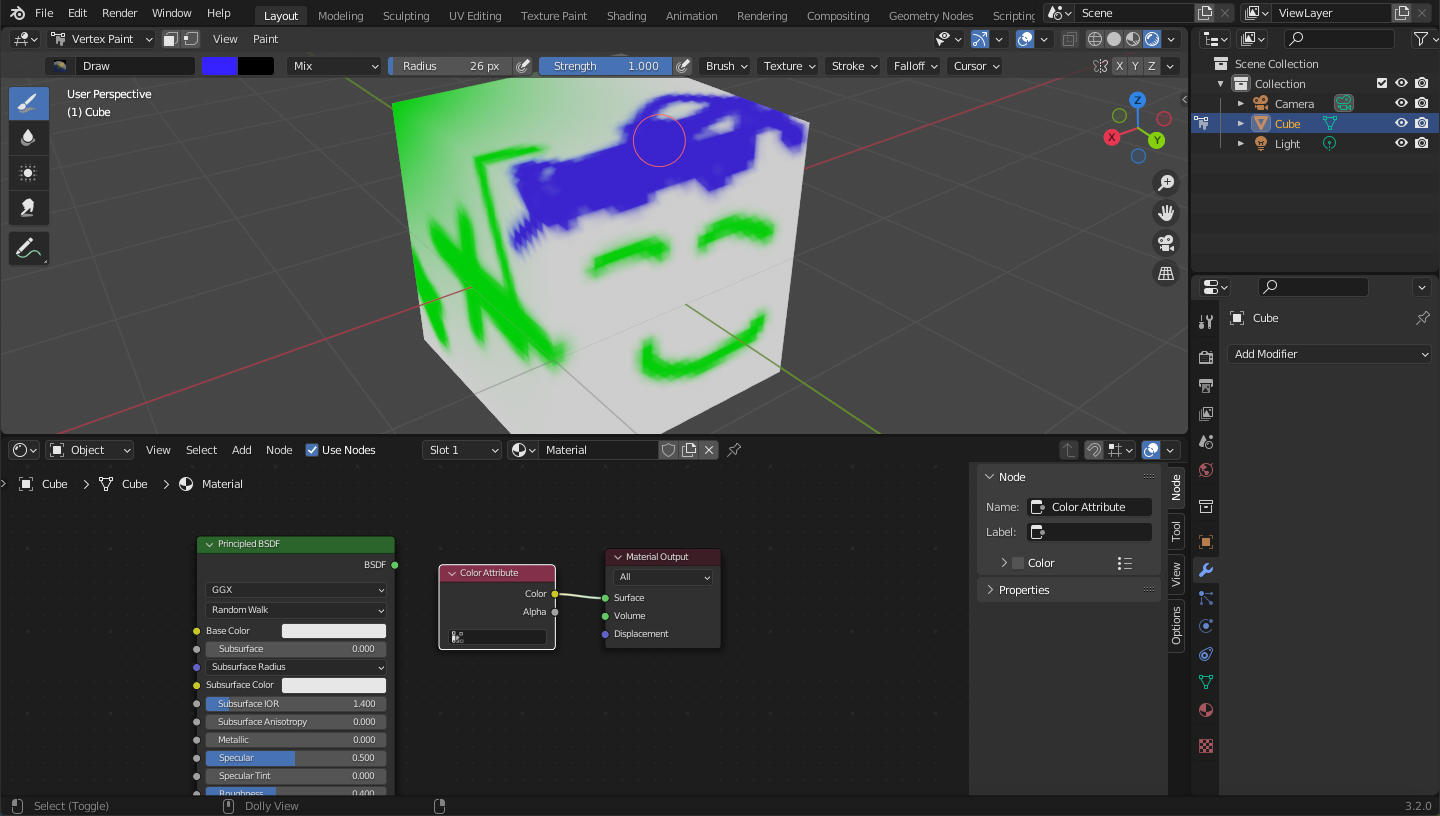Select the Blur tool
Screen dimensions: 1440x816
[x=29, y=138]
